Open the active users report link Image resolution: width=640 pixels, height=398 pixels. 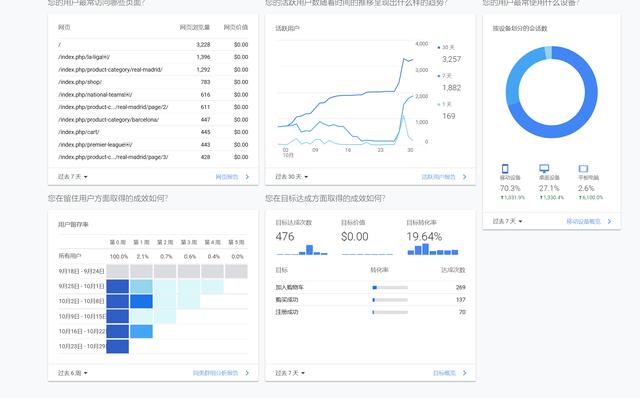click(x=438, y=177)
